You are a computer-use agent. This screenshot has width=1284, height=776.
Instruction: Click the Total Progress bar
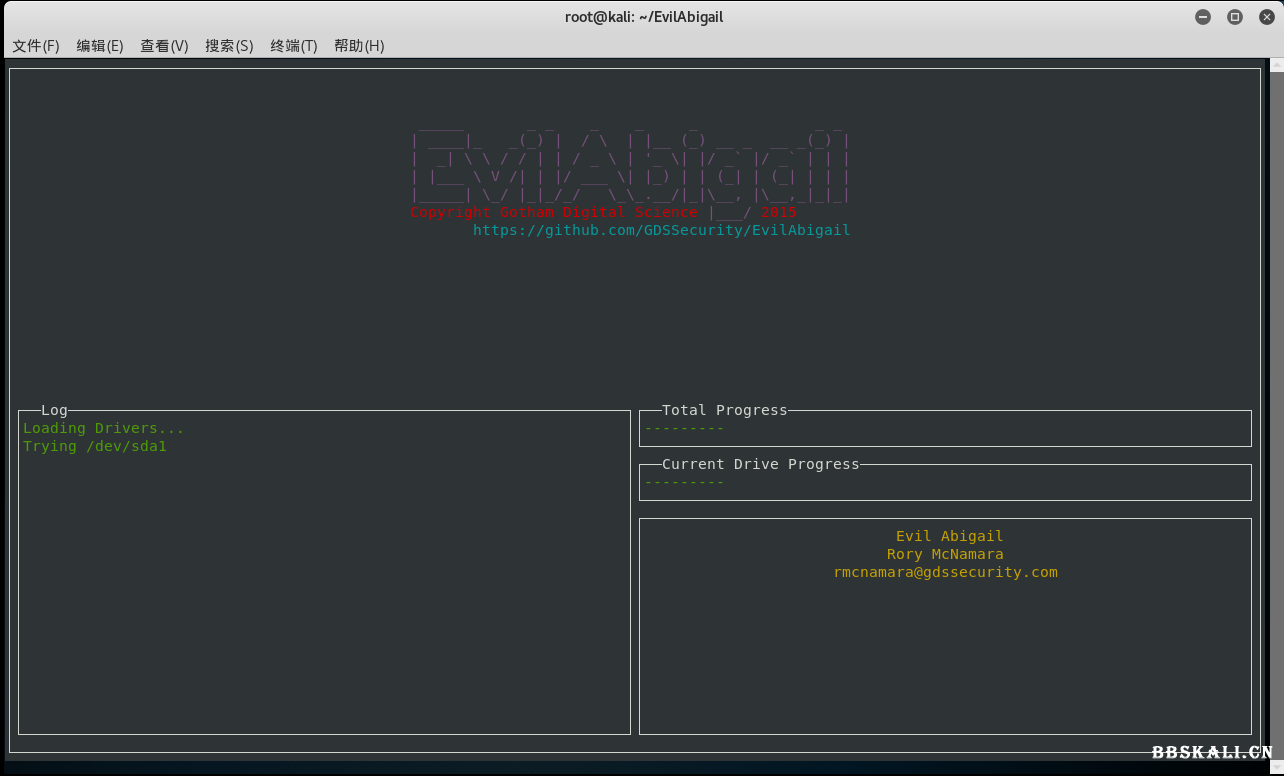coord(944,429)
